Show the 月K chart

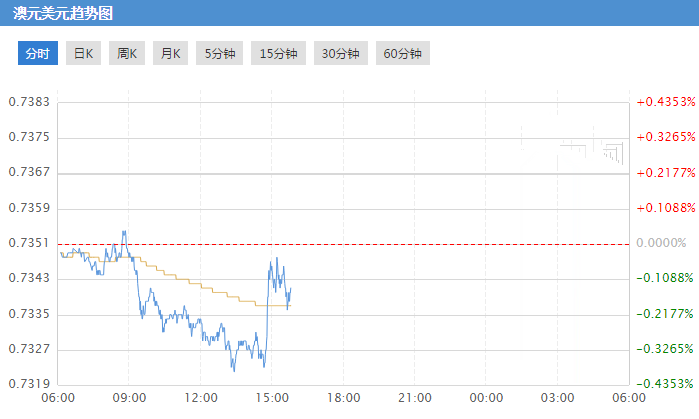170,54
